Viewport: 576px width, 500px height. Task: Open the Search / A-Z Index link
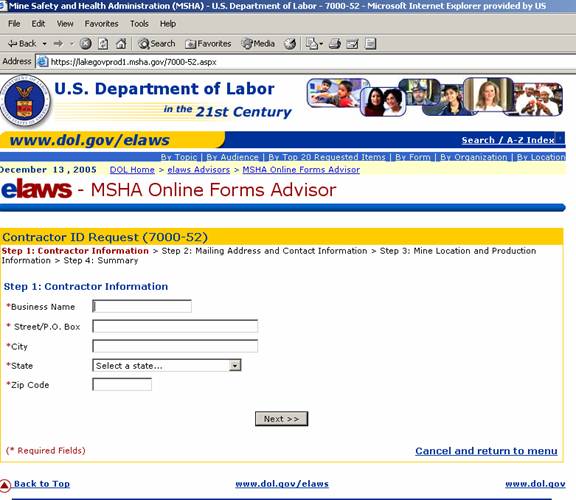click(508, 140)
